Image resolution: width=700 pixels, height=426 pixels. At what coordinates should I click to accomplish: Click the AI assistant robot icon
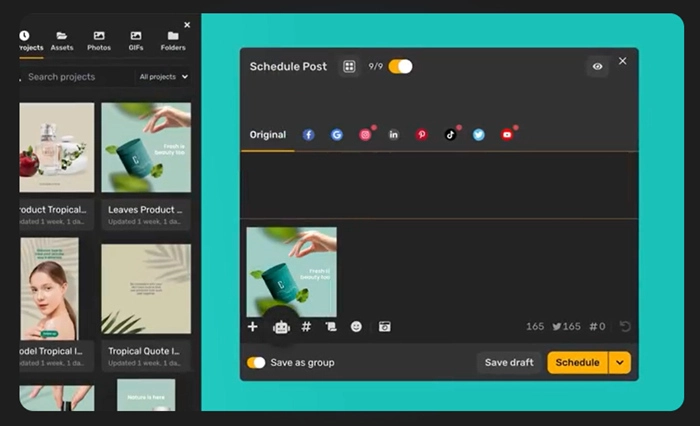[281, 327]
